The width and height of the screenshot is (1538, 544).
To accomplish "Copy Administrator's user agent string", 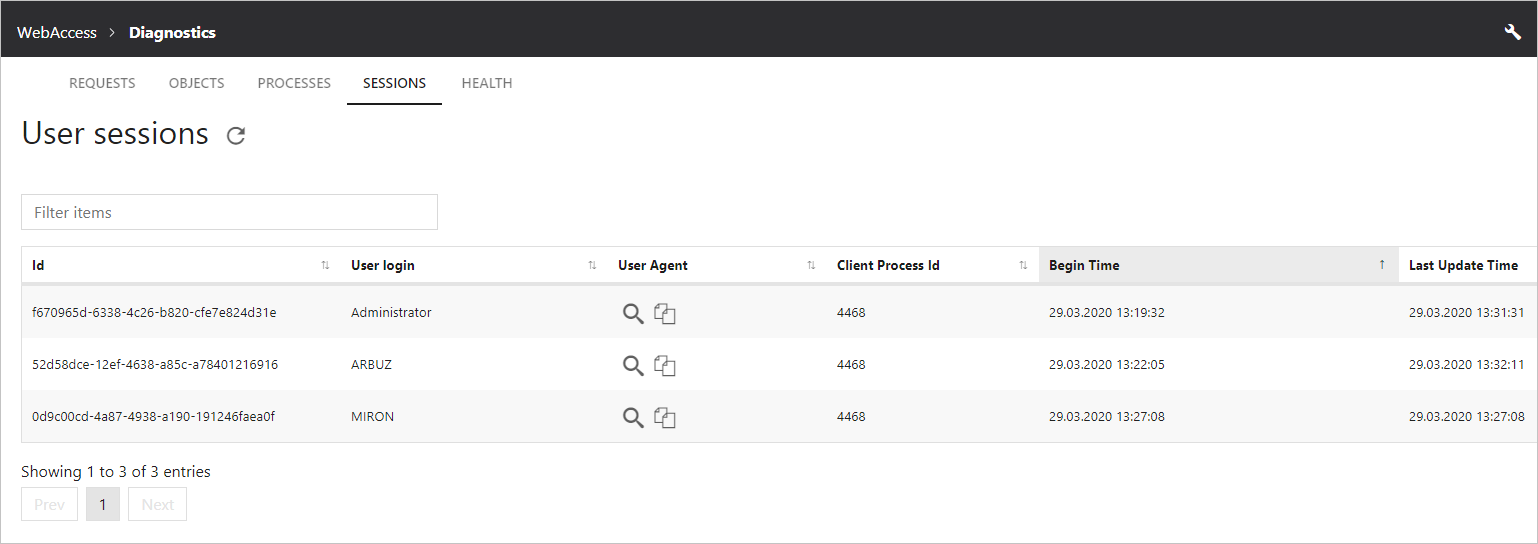I will point(665,313).
